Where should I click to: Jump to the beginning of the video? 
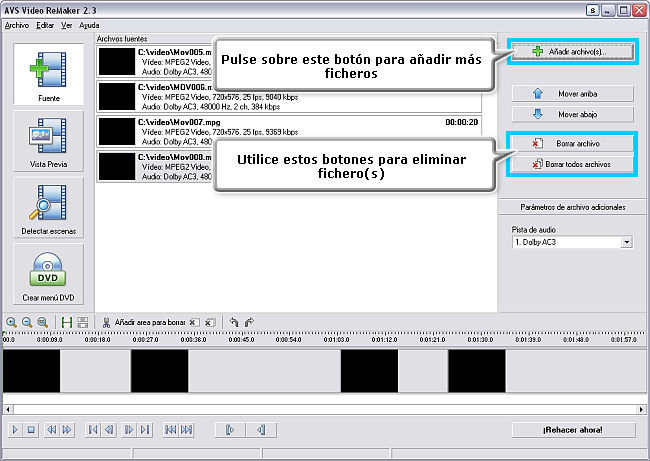(x=93, y=429)
